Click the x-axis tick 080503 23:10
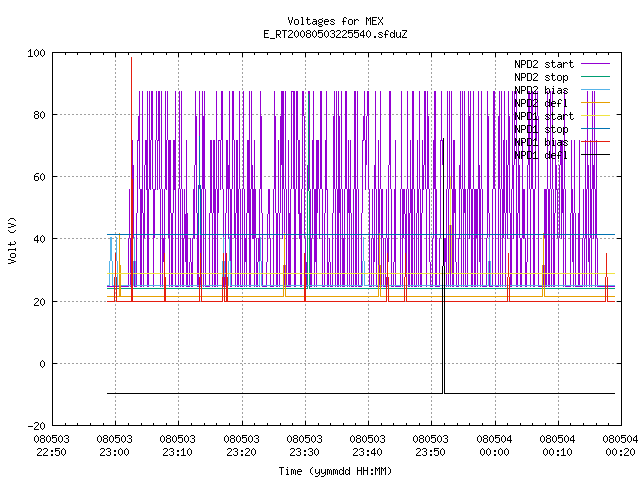This screenshot has height=480, width=640. [178, 446]
